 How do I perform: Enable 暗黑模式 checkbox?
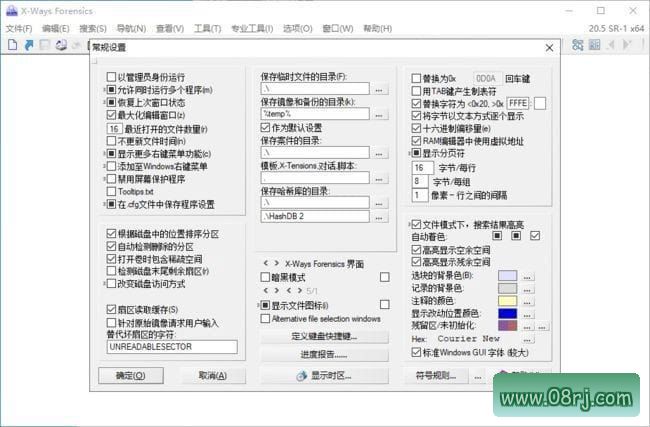tap(265, 277)
